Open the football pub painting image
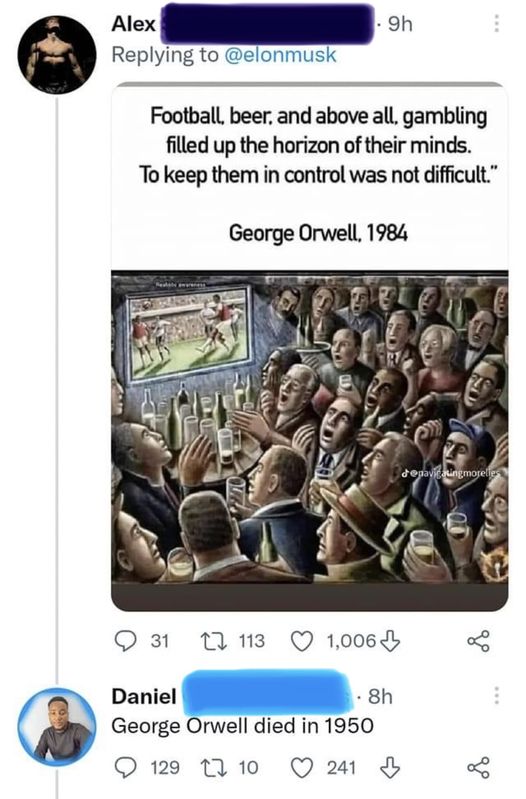526x799 pixels. coord(309,427)
